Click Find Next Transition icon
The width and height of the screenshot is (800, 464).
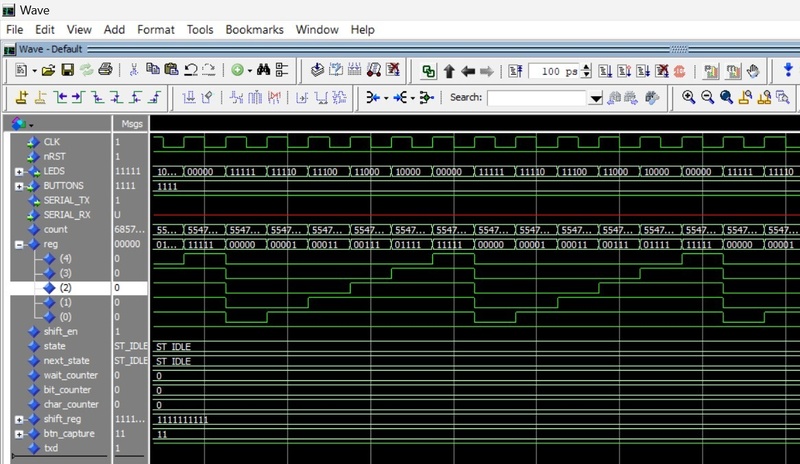79,97
